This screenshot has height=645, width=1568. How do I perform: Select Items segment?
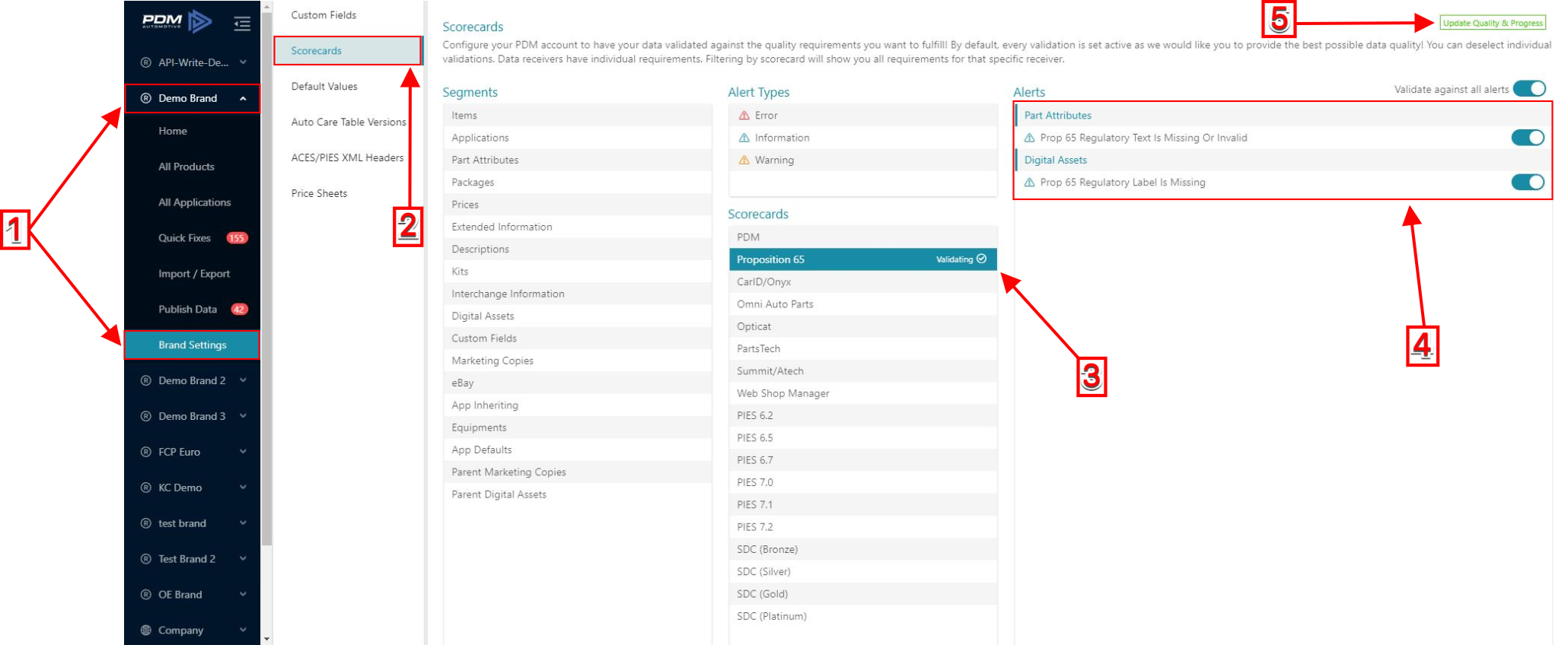(x=577, y=116)
